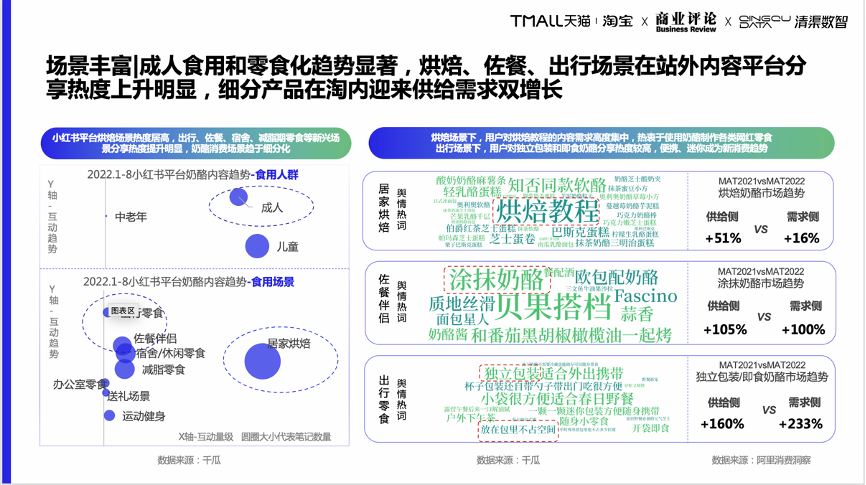
Task: Click the 减脂零食 chart label
Action: (x=163, y=370)
